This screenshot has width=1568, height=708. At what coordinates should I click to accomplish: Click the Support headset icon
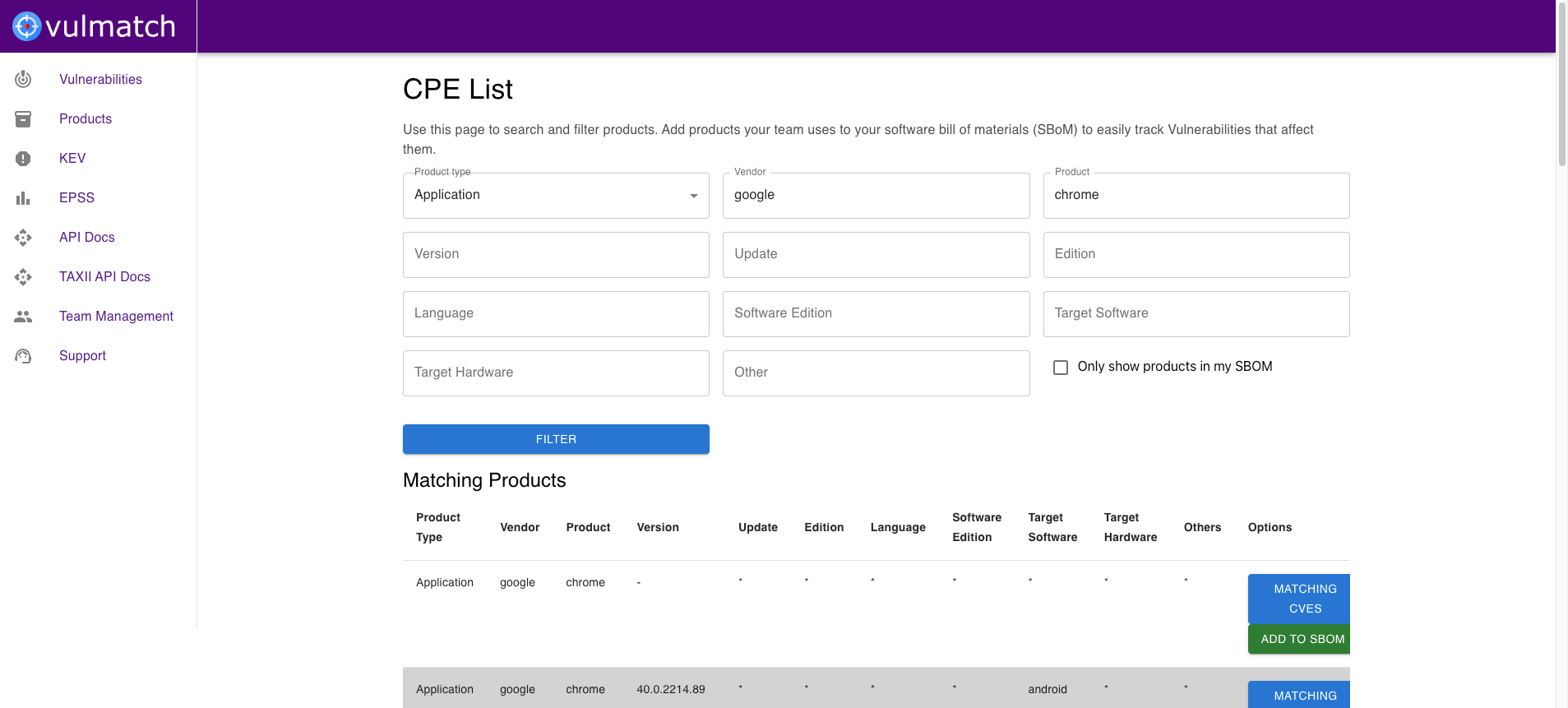(23, 355)
